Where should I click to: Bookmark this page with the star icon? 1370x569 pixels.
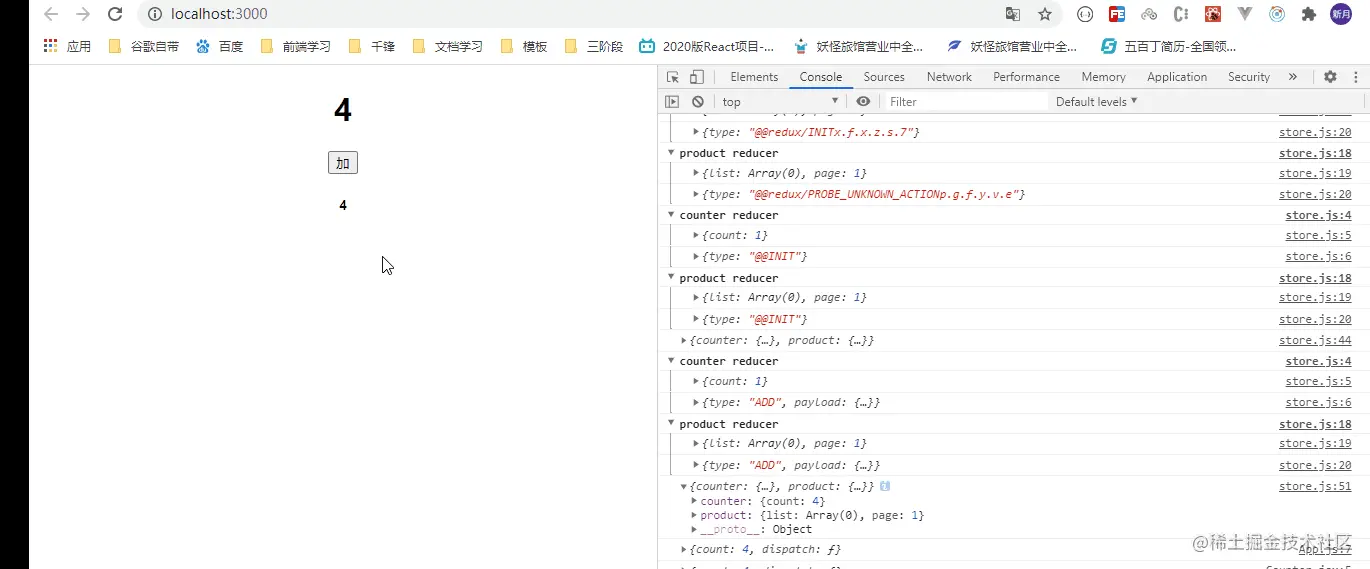click(1045, 14)
